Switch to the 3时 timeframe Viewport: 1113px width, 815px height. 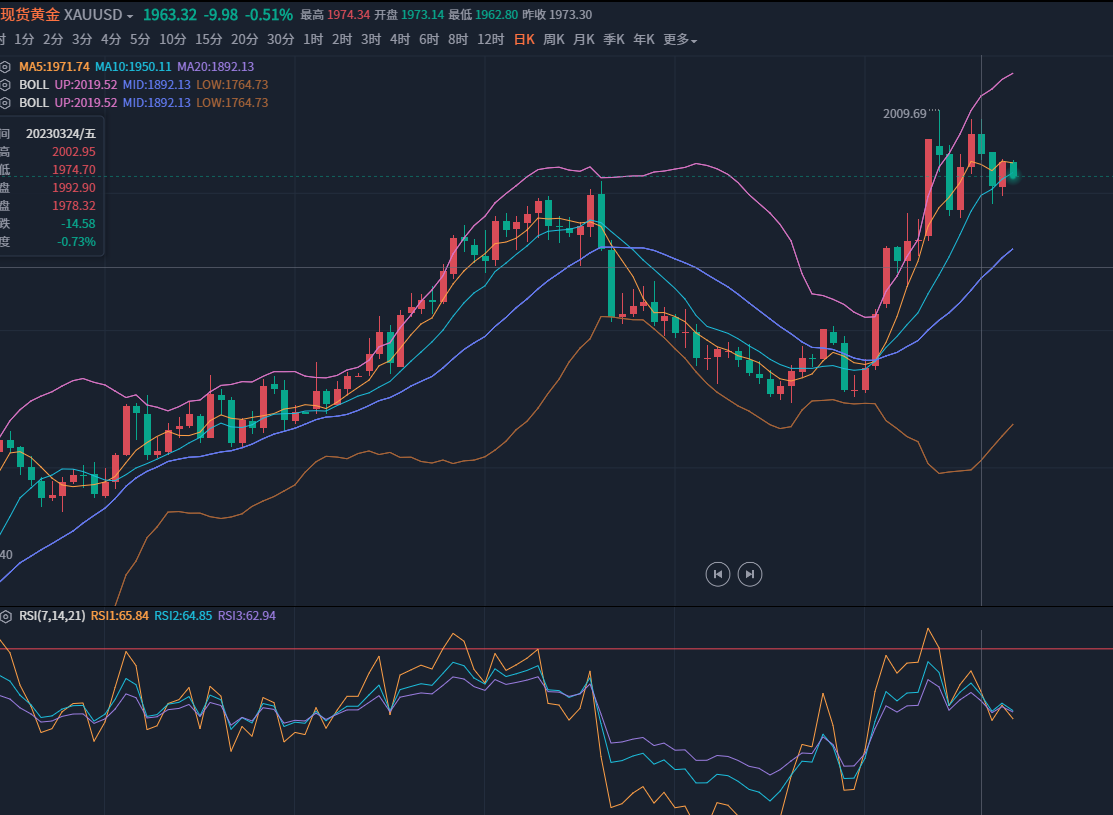coord(371,40)
